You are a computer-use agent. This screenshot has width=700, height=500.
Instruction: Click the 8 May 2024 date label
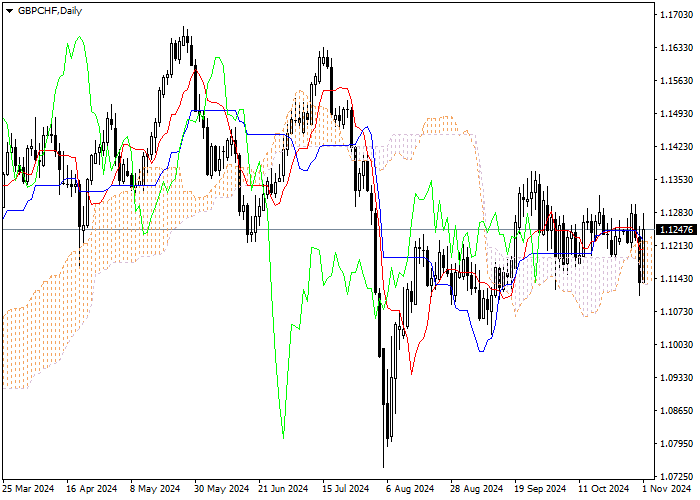(x=155, y=489)
